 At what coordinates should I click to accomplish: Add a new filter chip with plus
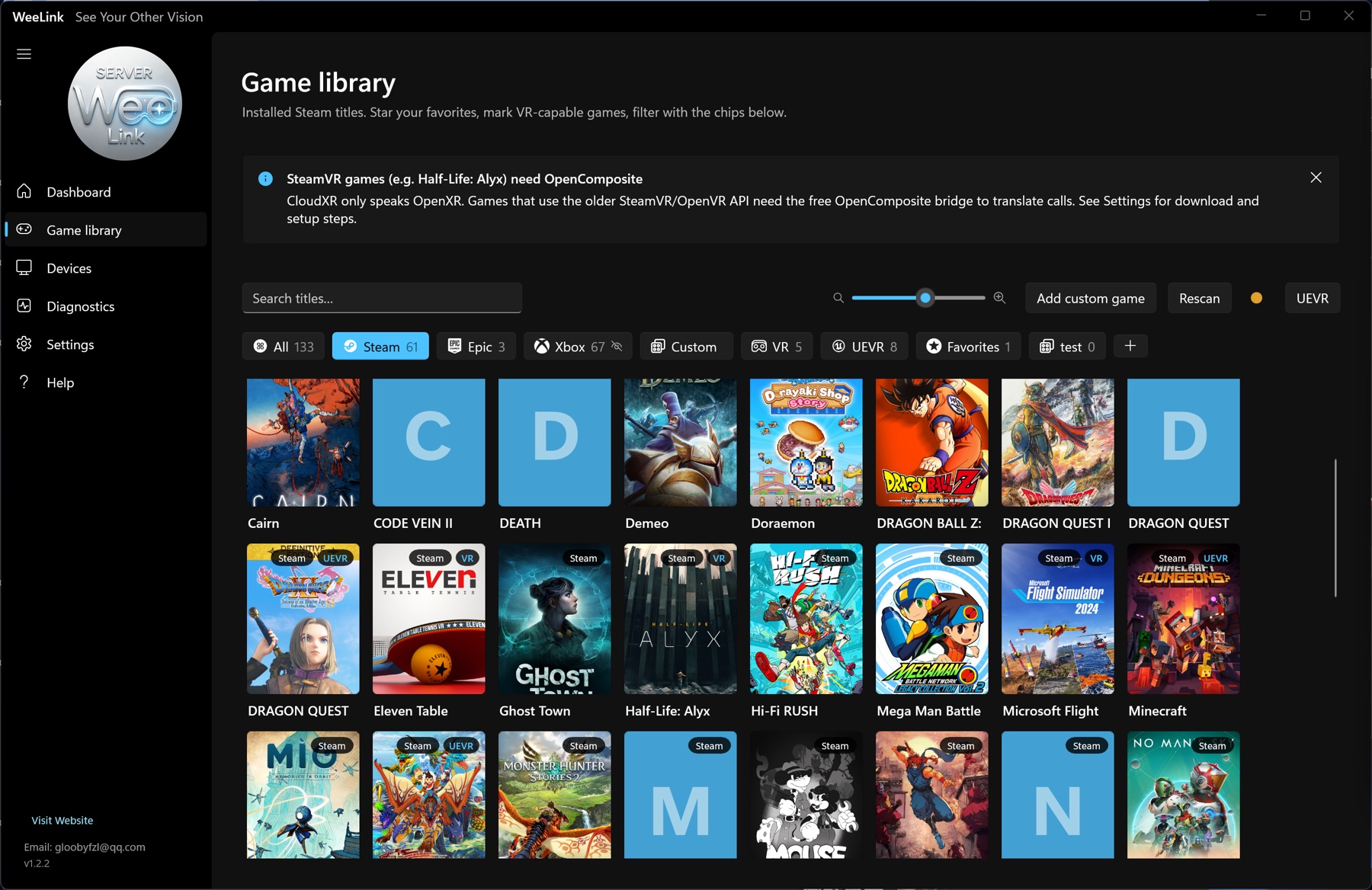[1130, 346]
